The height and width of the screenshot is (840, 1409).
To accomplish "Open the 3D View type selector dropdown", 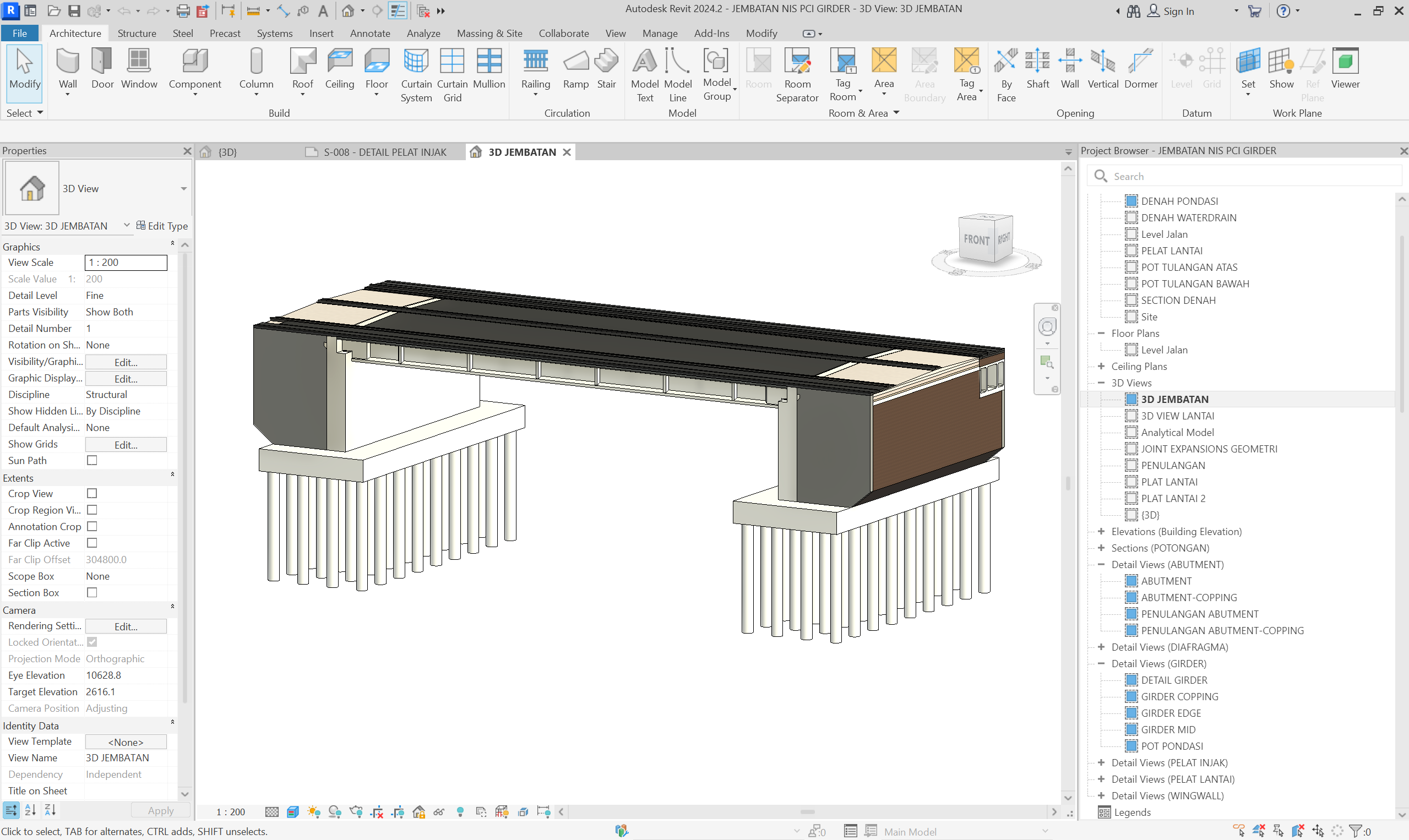I will click(183, 188).
